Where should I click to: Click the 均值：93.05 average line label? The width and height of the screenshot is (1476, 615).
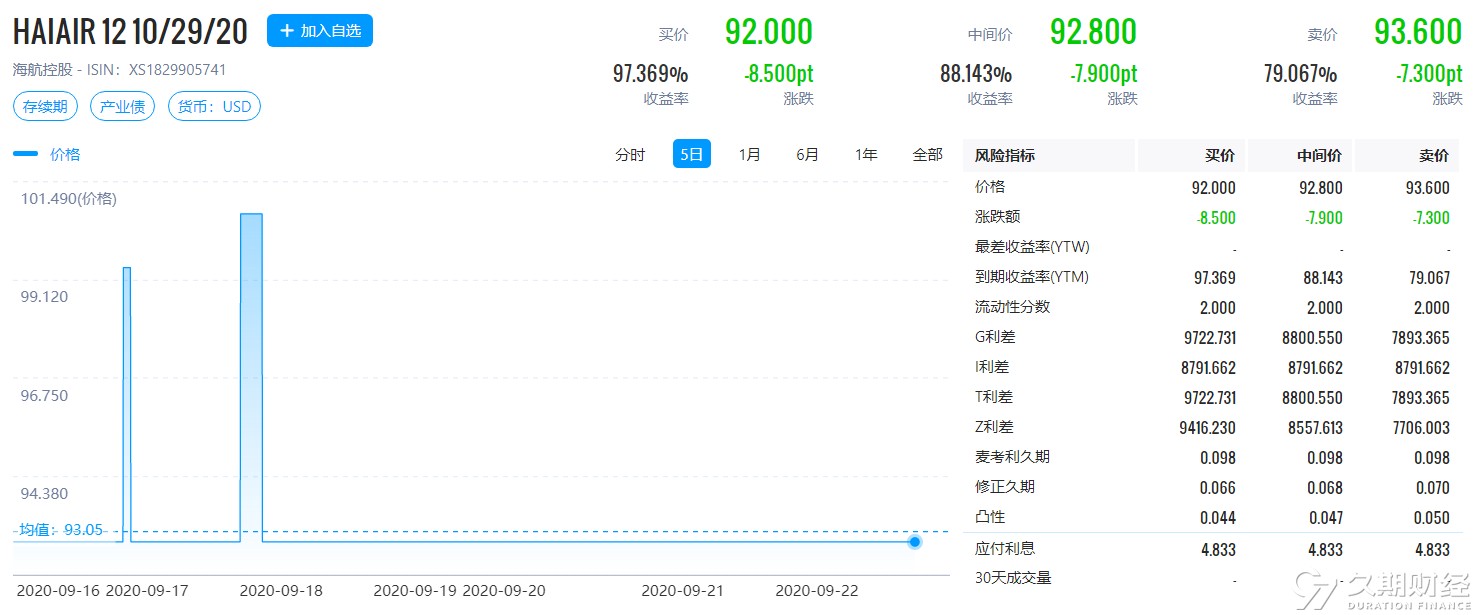pyautogui.click(x=61, y=530)
